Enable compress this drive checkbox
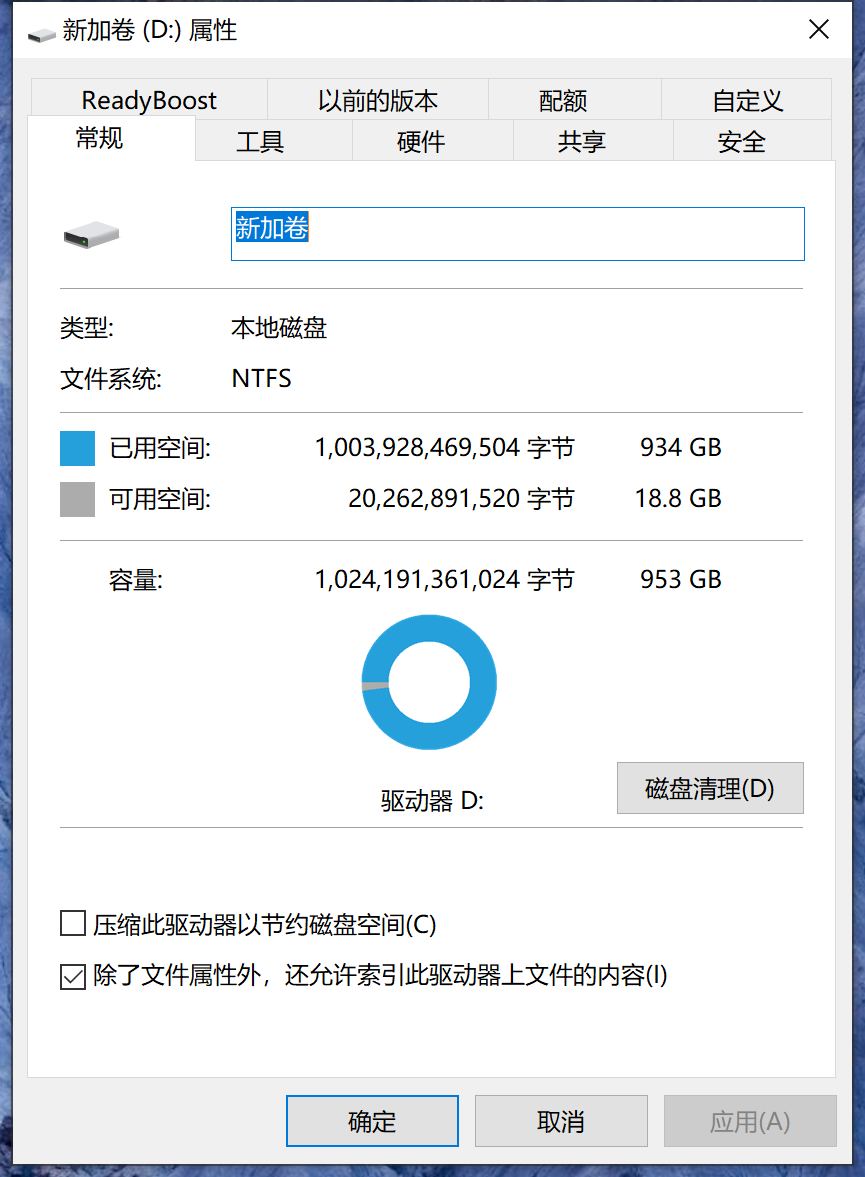 (73, 923)
